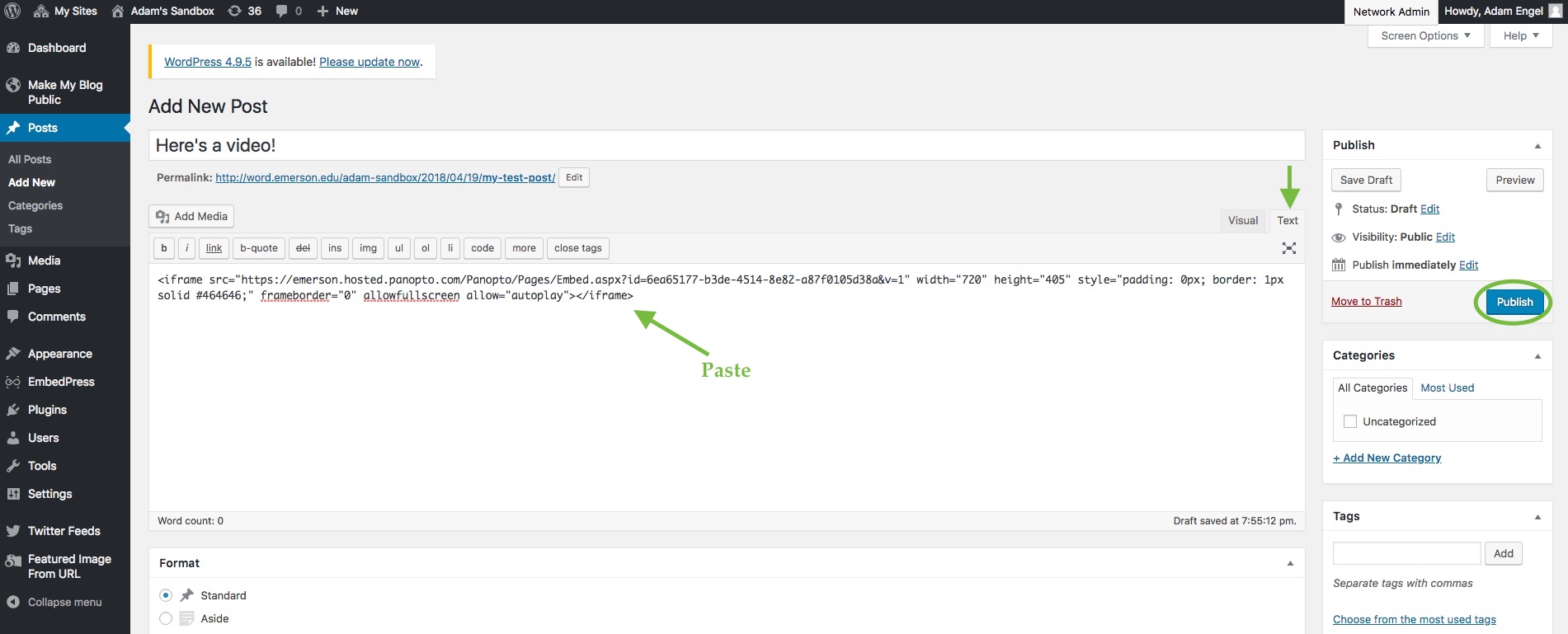Collapse the Format panel
Screen dimensions: 1568x634
1290,564
